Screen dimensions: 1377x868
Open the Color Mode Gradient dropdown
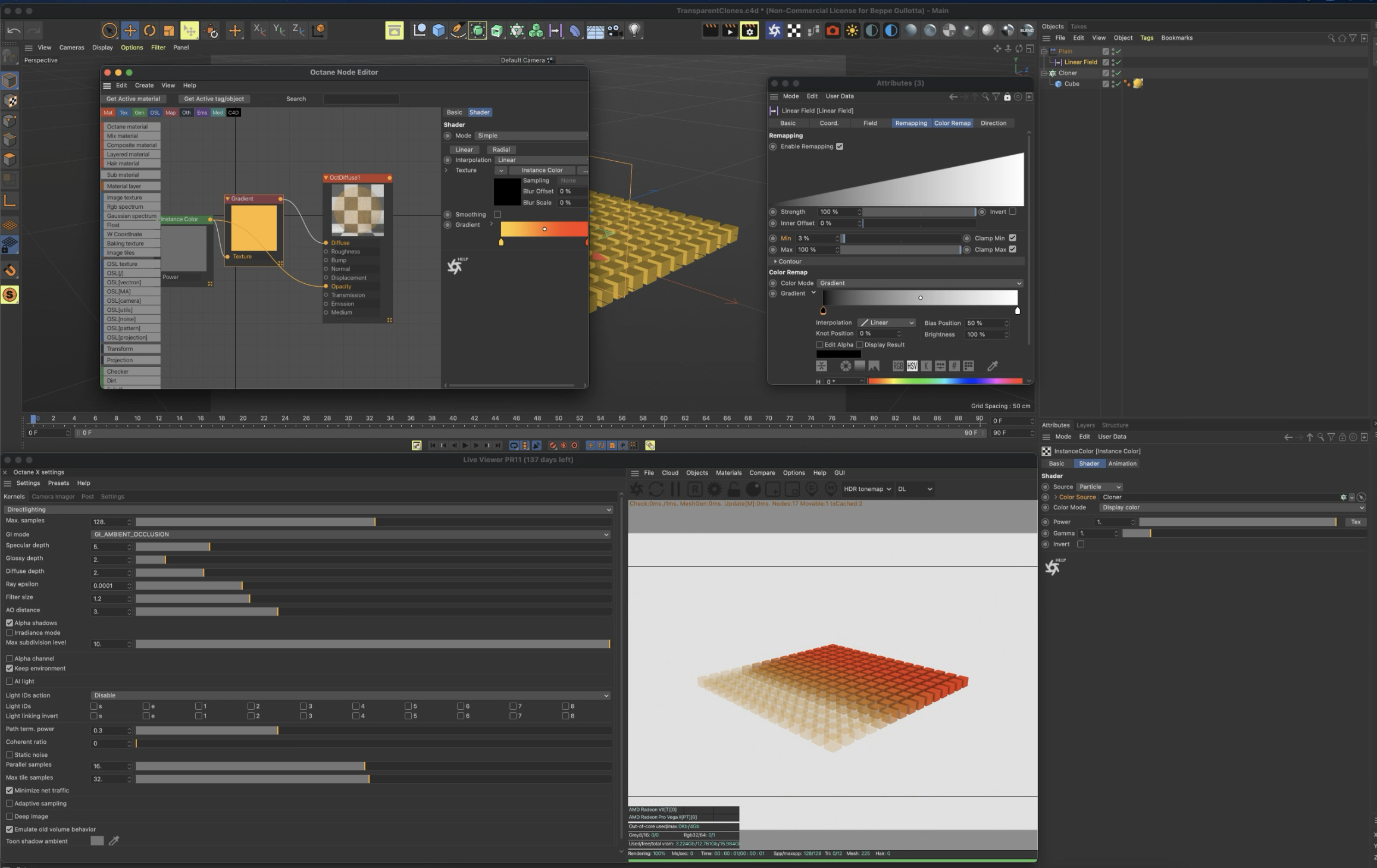coord(919,283)
